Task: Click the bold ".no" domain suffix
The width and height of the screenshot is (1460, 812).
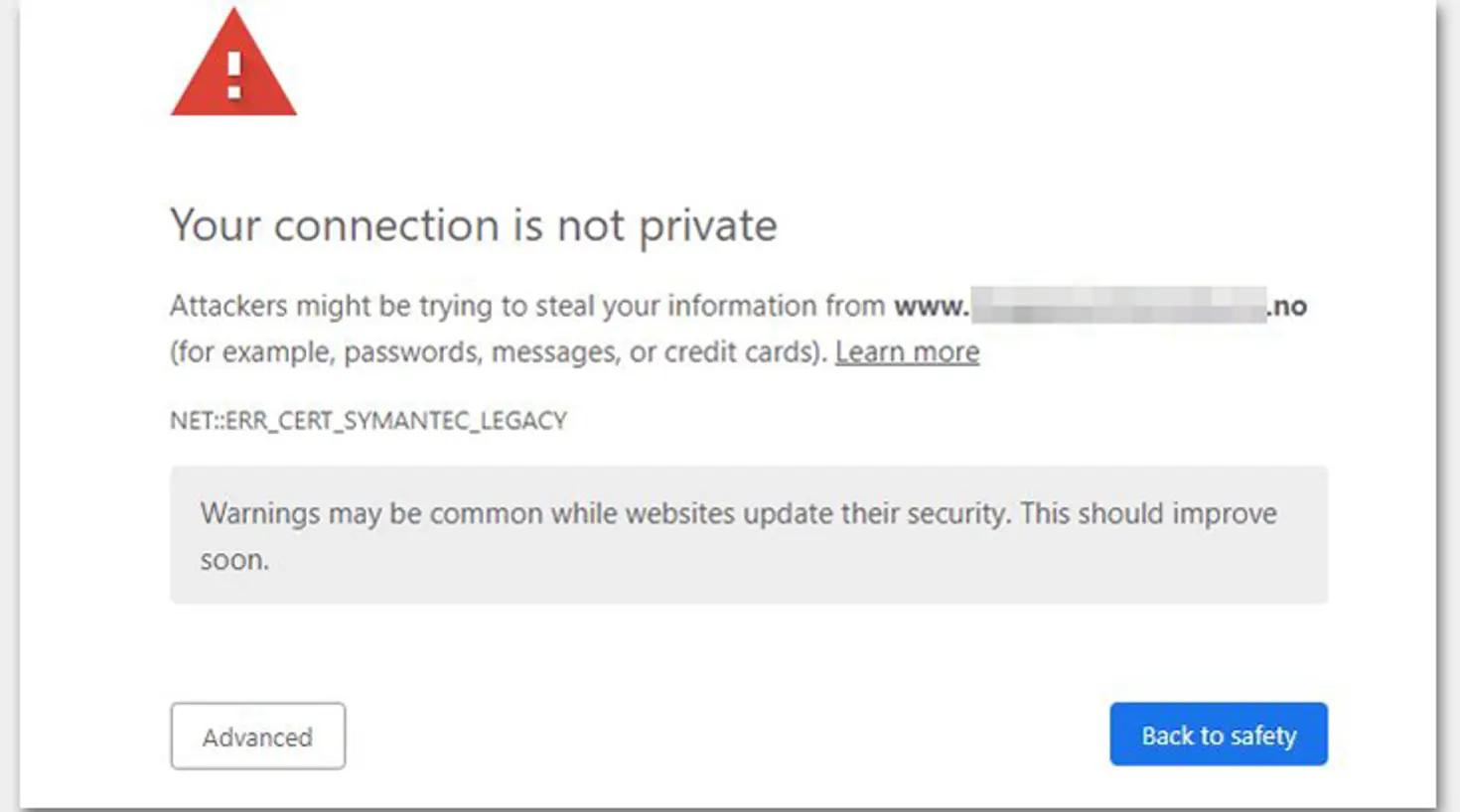Action: 1287,307
